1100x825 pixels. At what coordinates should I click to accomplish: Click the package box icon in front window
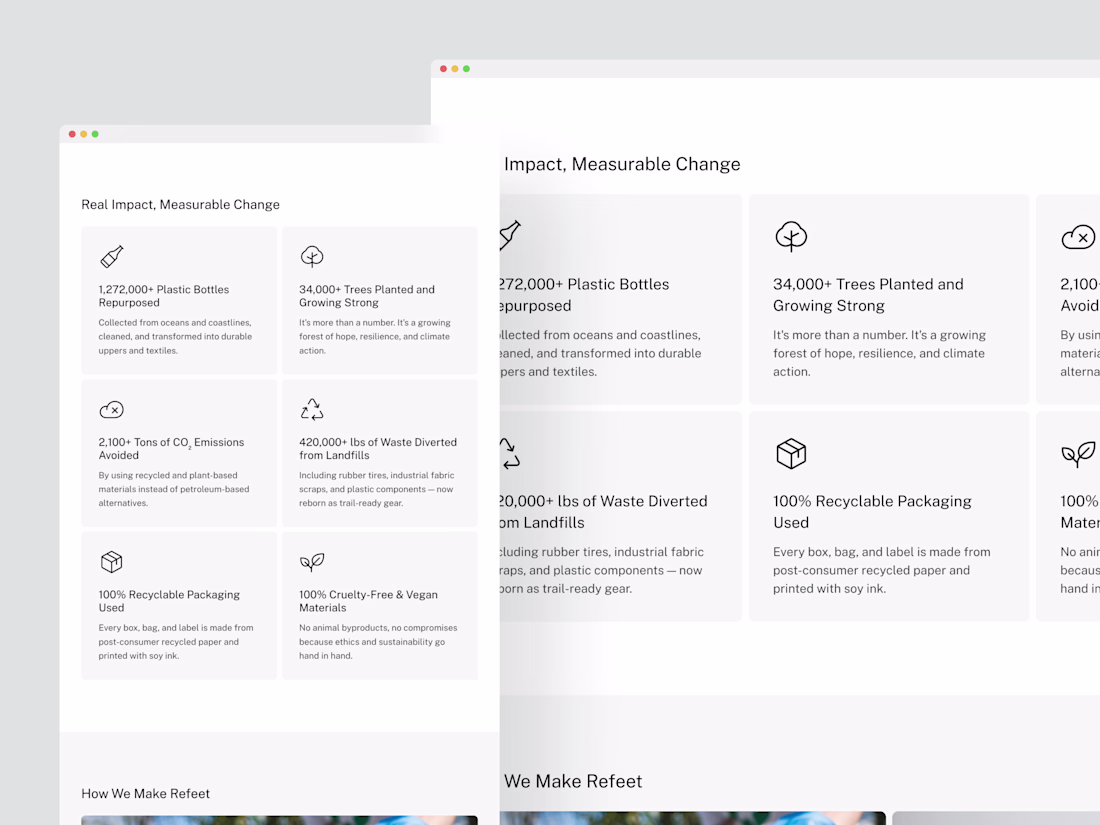(112, 562)
